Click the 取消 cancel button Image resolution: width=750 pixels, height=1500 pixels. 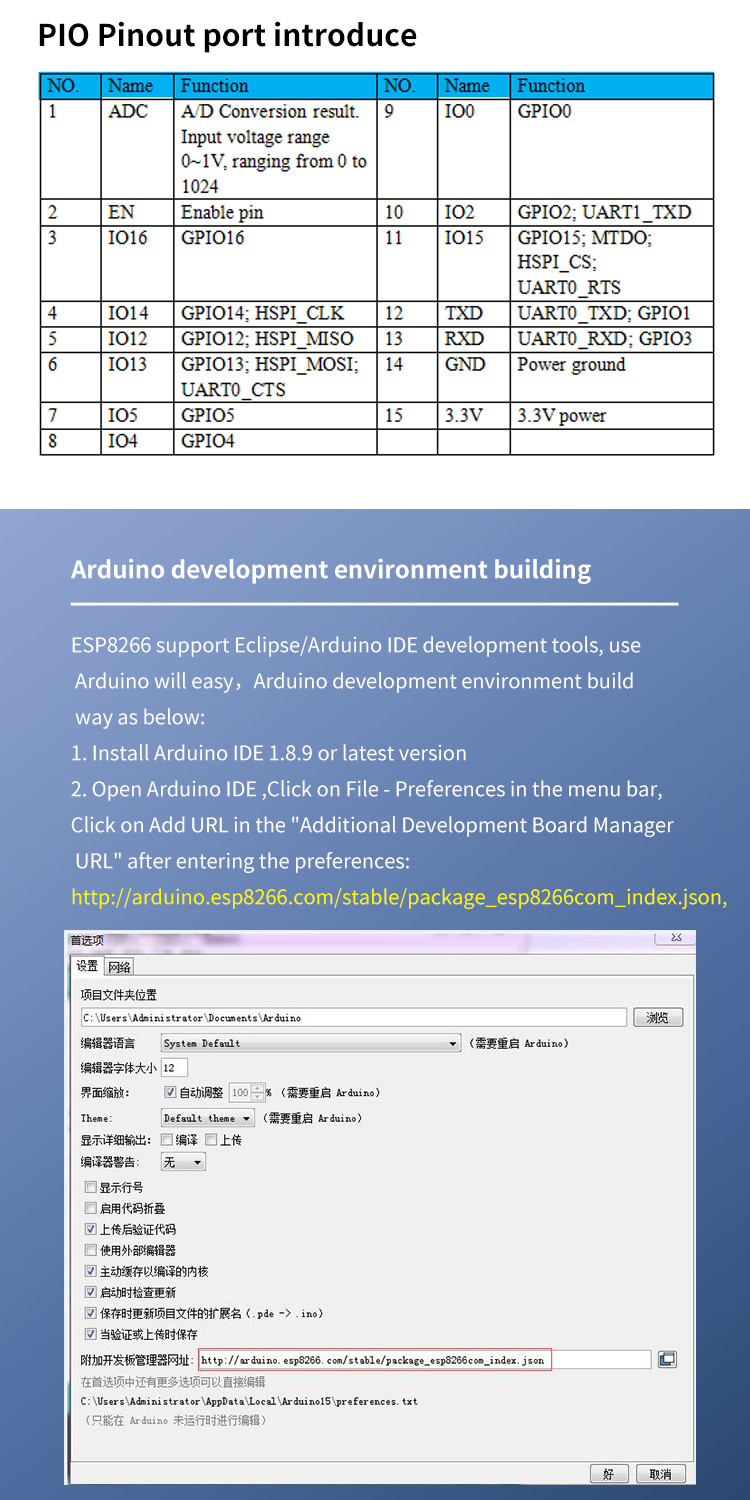tap(661, 1474)
